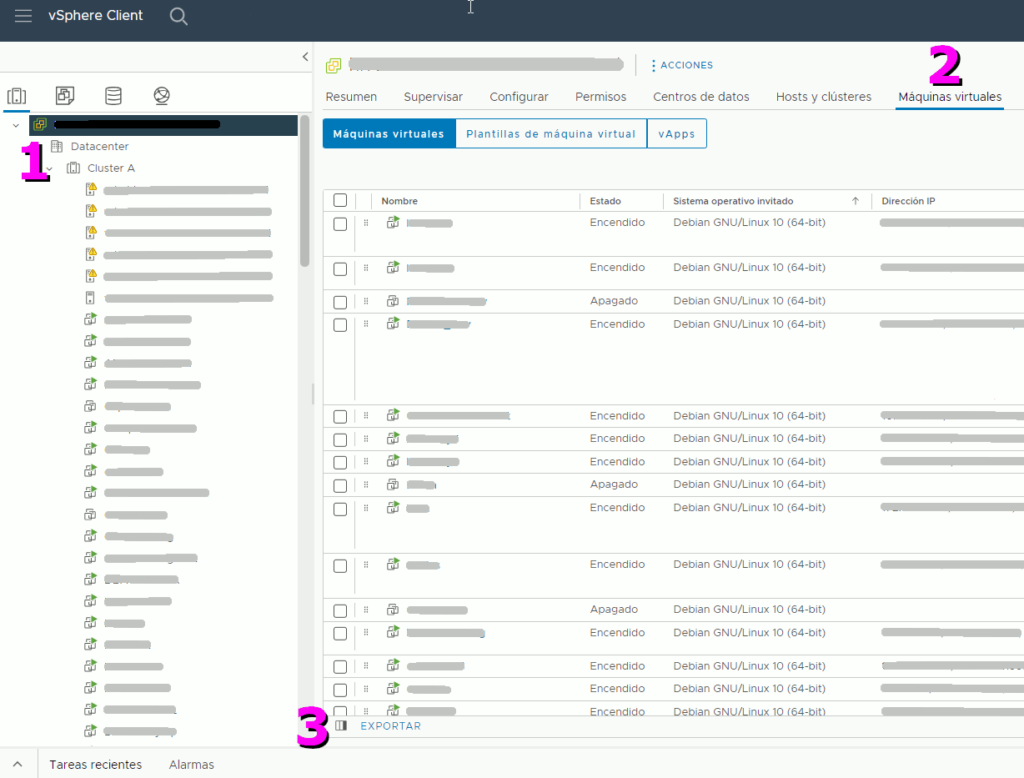The height and width of the screenshot is (778, 1024).
Task: Click the ascending sort arrow in guest OS column
Action: (x=855, y=201)
